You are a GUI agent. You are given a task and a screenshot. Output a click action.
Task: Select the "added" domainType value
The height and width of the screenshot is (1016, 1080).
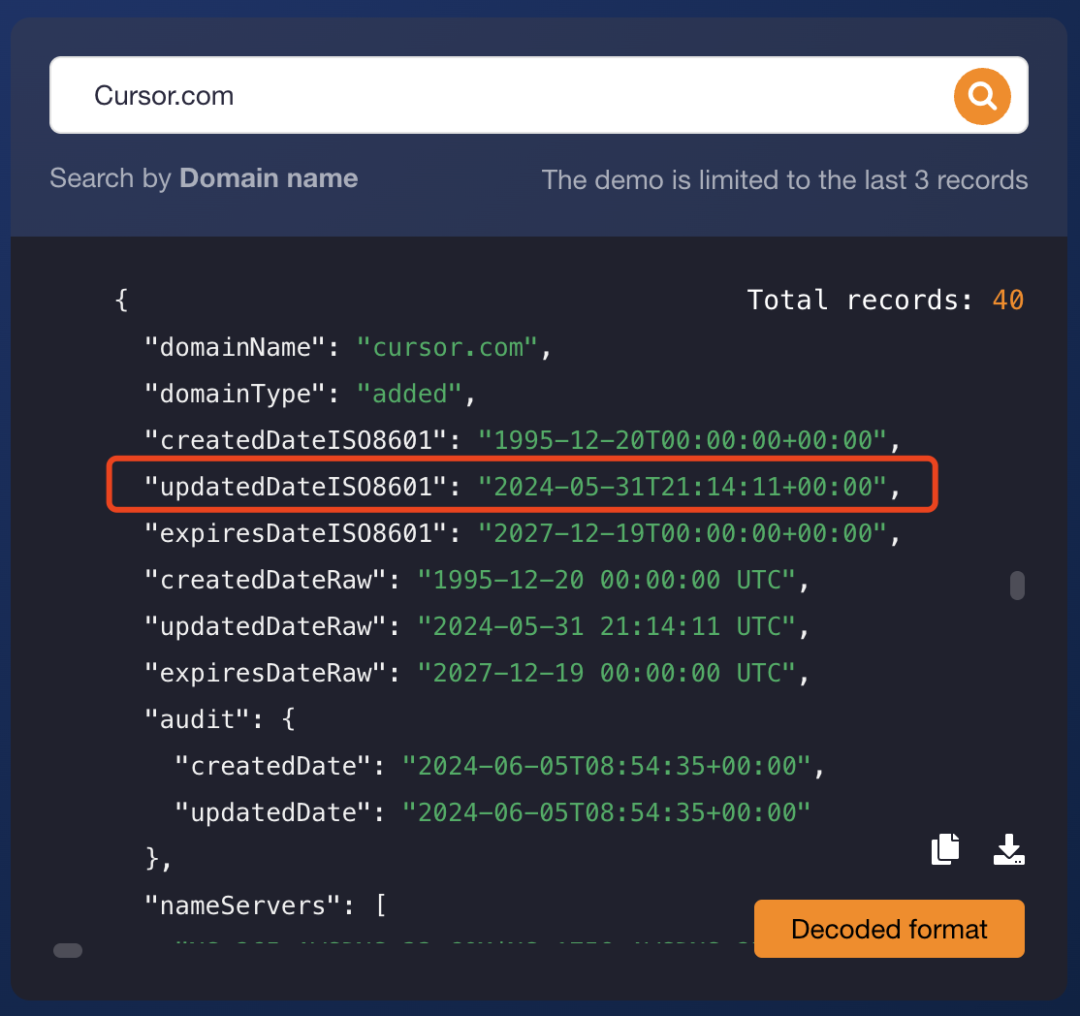tap(409, 393)
